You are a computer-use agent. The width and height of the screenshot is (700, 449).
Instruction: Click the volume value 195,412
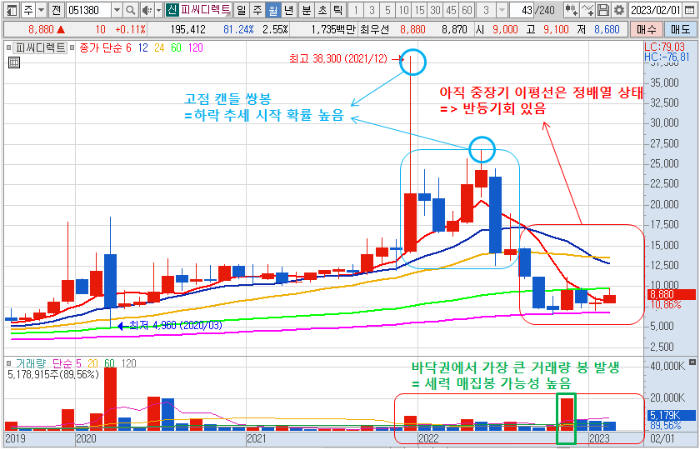click(188, 29)
